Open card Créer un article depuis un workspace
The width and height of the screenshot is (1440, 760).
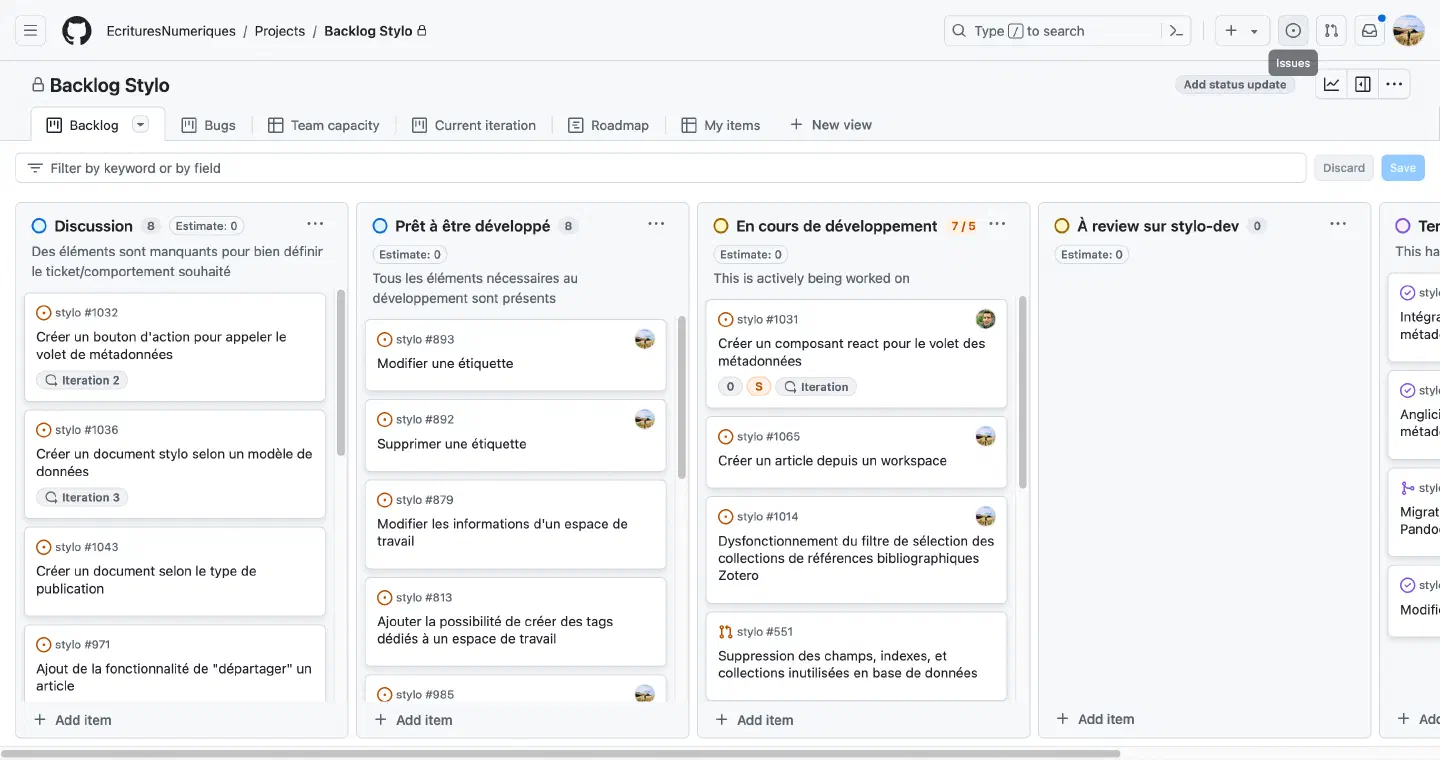tap(832, 461)
